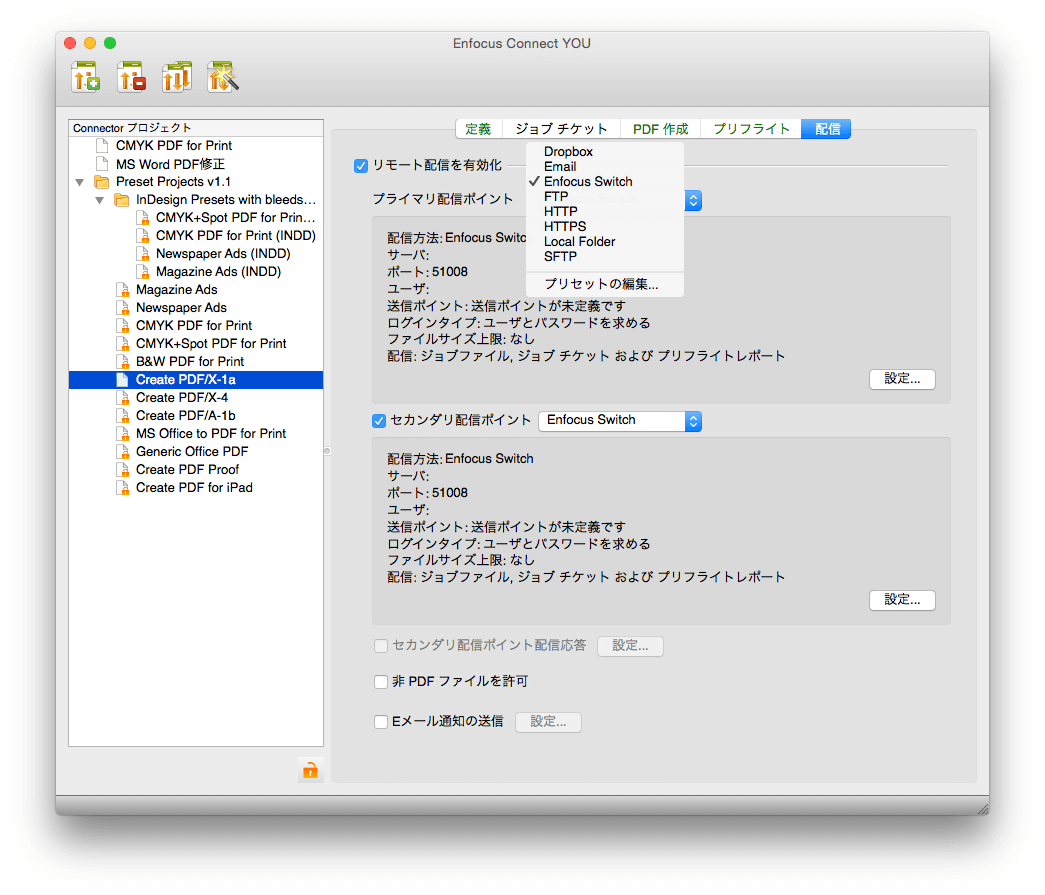This screenshot has width=1045, height=895.
Task: Choose SFTP from the delivery method menu
Action: (x=604, y=257)
